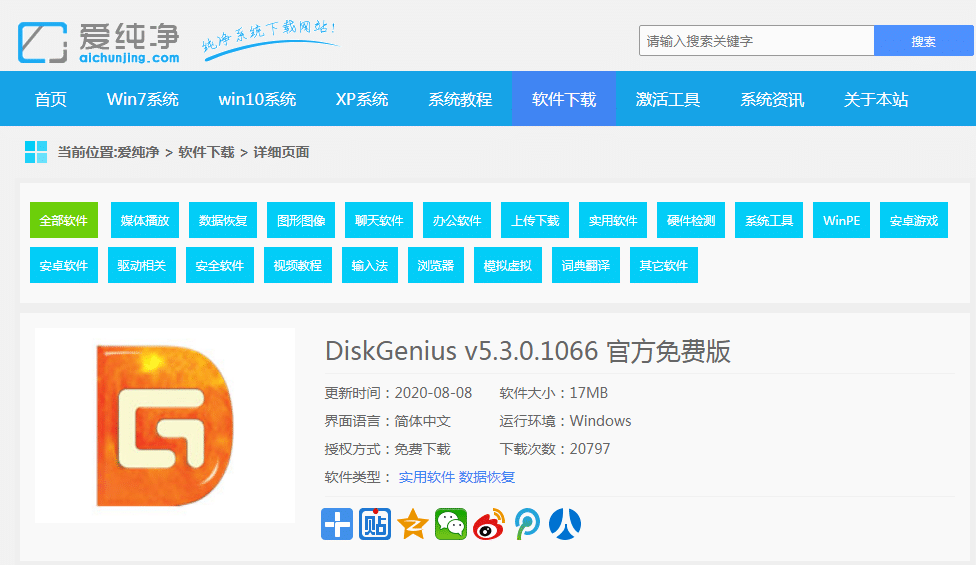Screen dimensions: 976x565
Task: Select the 办公软件 category button
Action: tap(457, 220)
